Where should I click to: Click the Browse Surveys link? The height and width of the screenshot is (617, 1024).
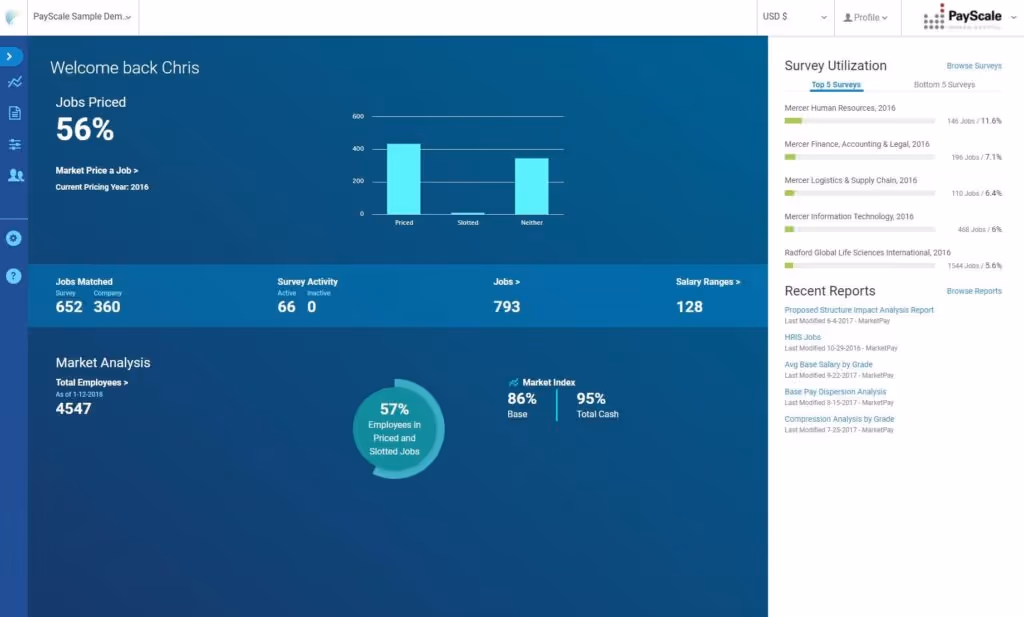point(974,65)
